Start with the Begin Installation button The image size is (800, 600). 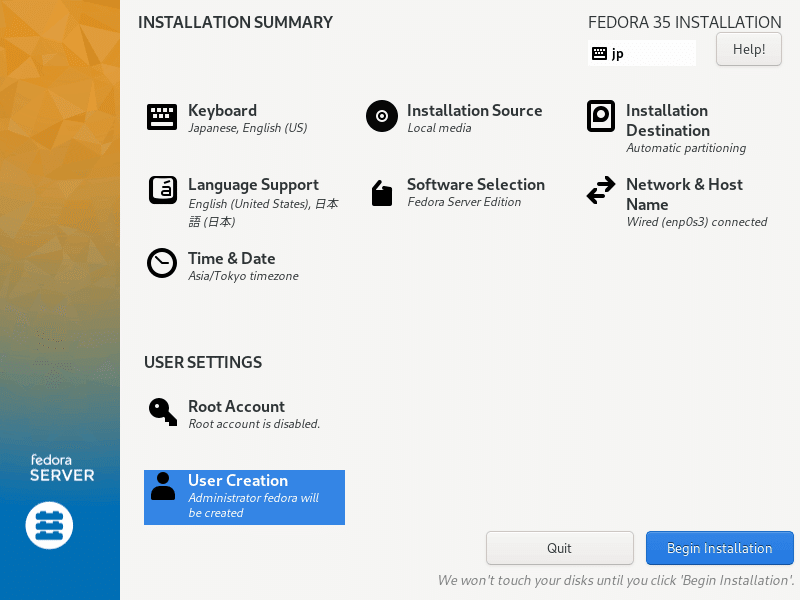[719, 548]
